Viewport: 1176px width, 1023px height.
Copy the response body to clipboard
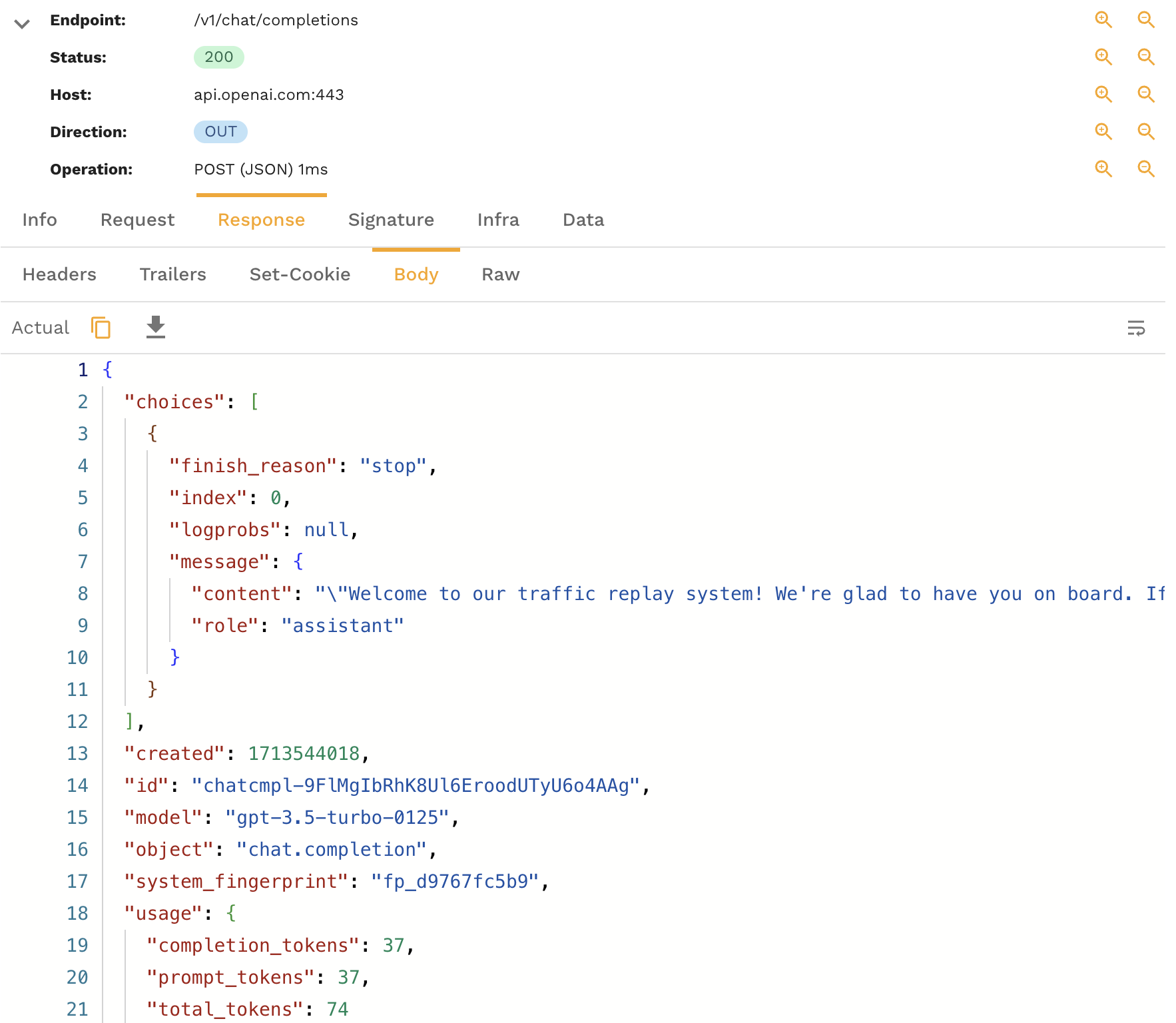101,328
